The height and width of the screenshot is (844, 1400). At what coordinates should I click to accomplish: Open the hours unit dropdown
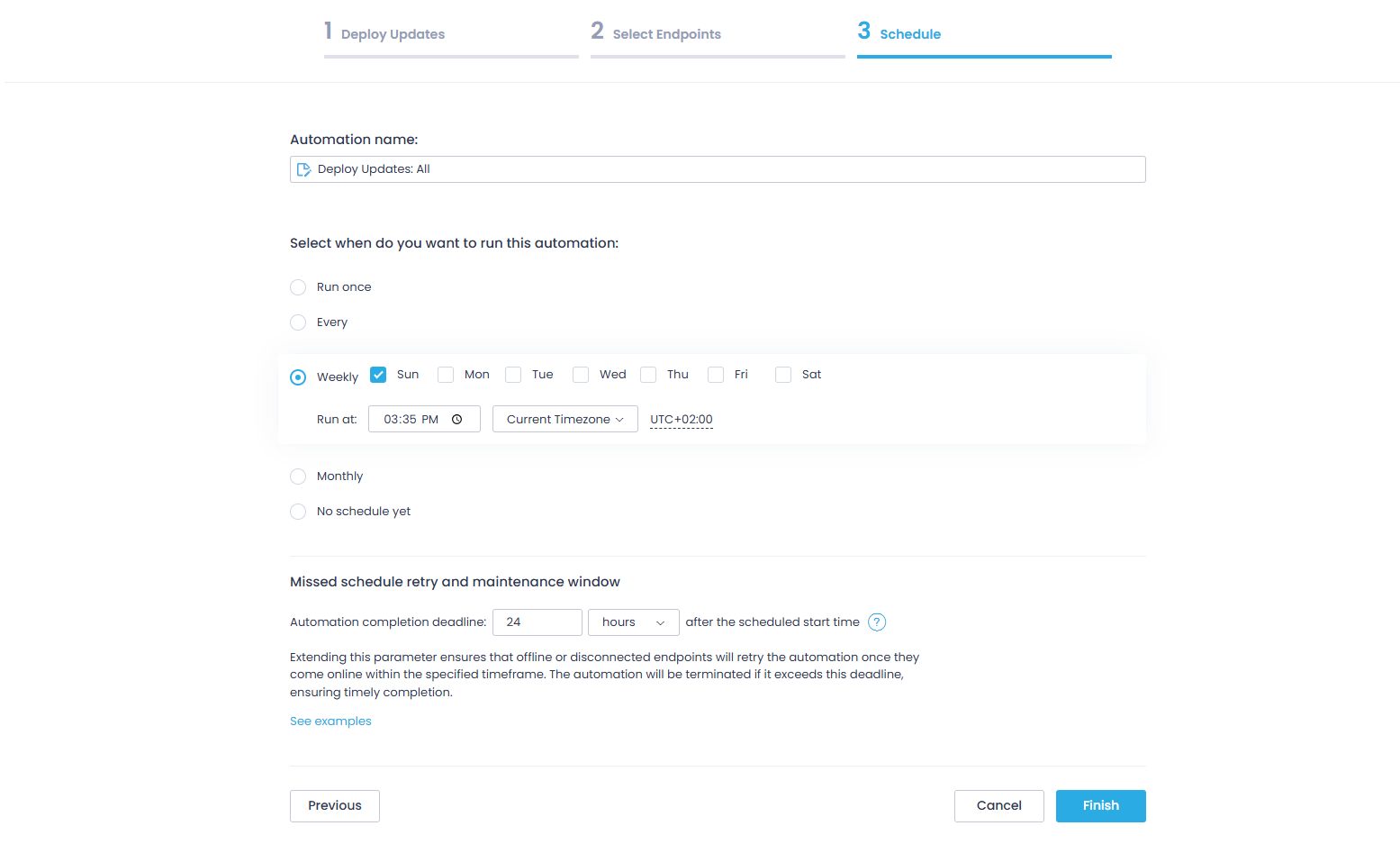pyautogui.click(x=633, y=622)
